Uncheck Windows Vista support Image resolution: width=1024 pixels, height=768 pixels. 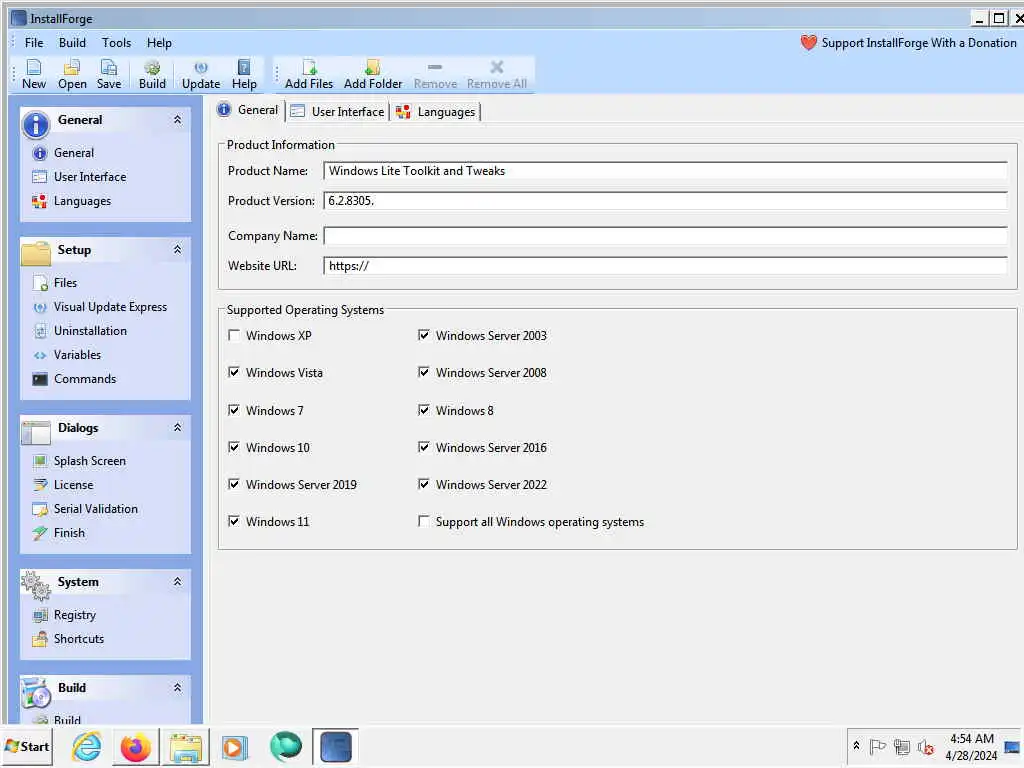pyautogui.click(x=234, y=373)
